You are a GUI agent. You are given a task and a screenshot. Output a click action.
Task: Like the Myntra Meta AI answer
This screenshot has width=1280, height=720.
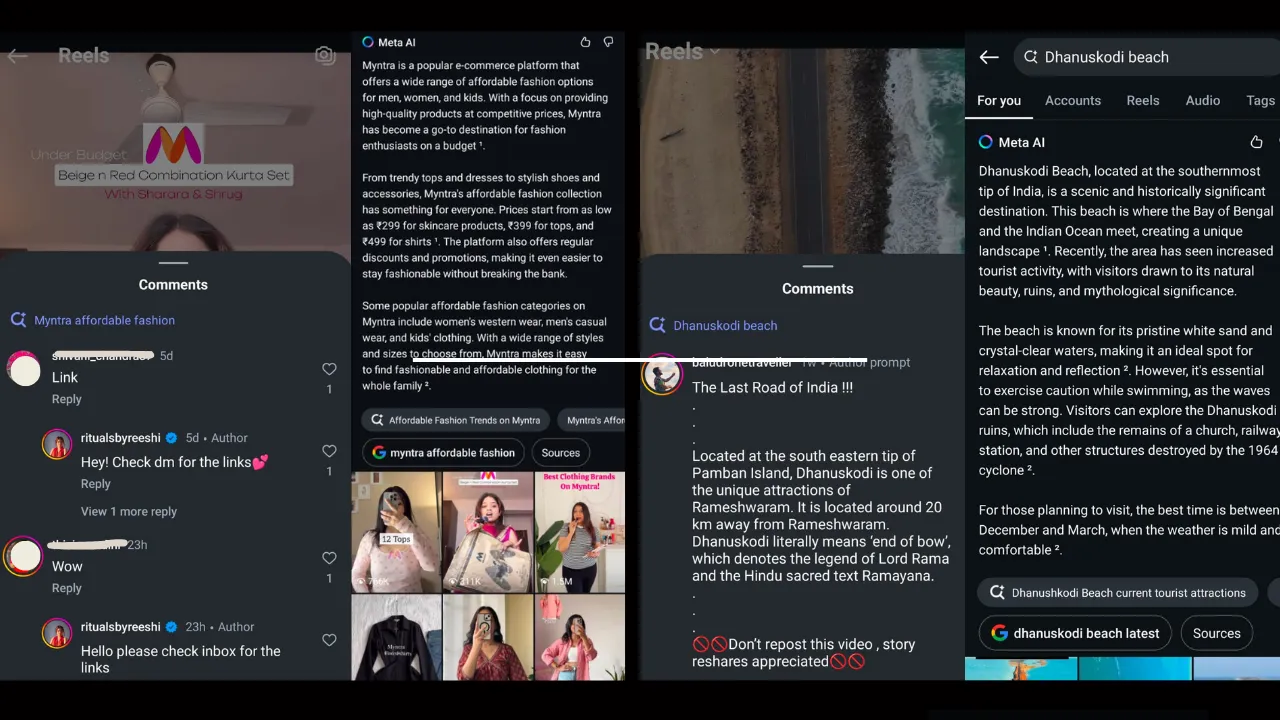[585, 42]
